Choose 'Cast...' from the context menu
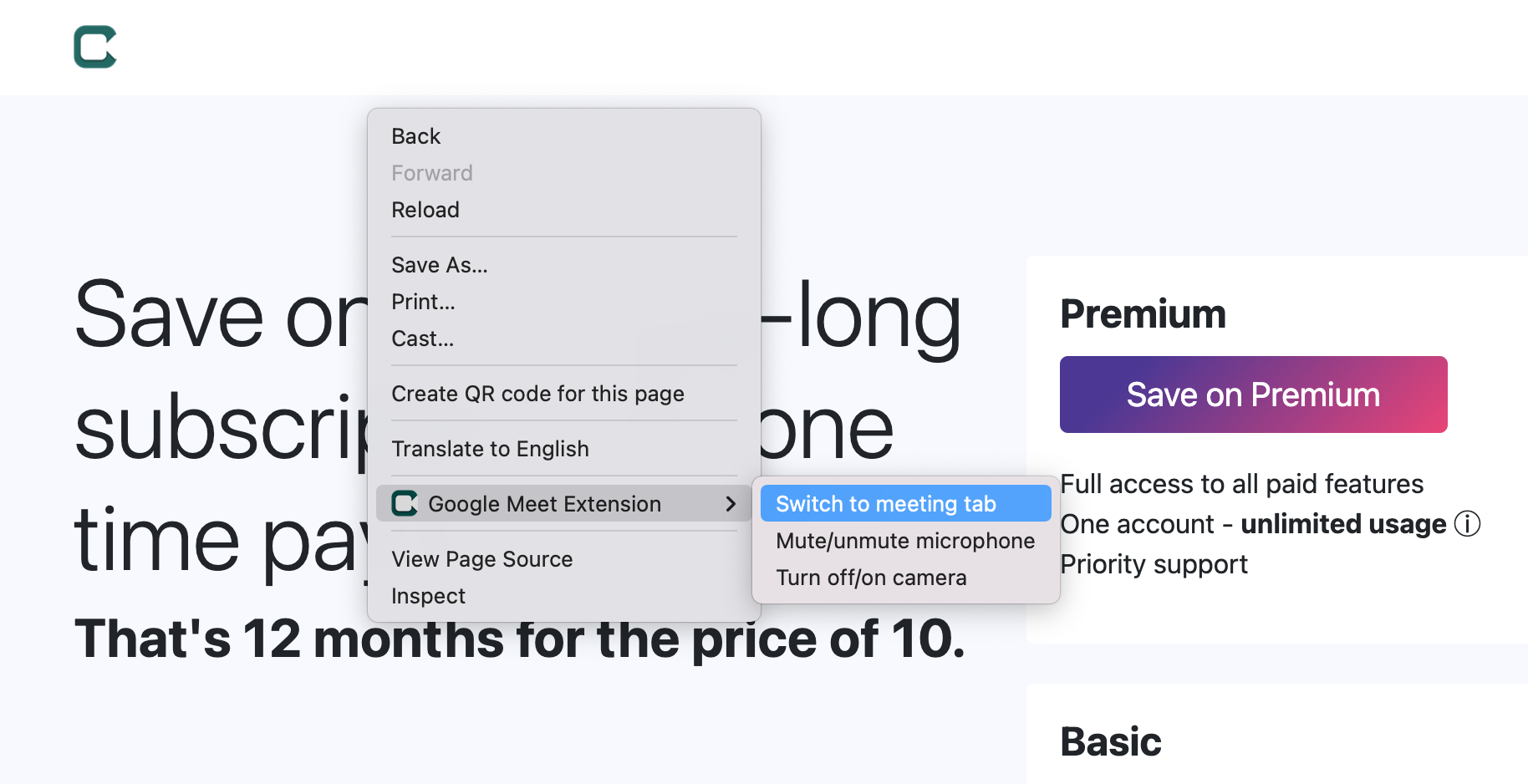The width and height of the screenshot is (1528, 784). (422, 339)
